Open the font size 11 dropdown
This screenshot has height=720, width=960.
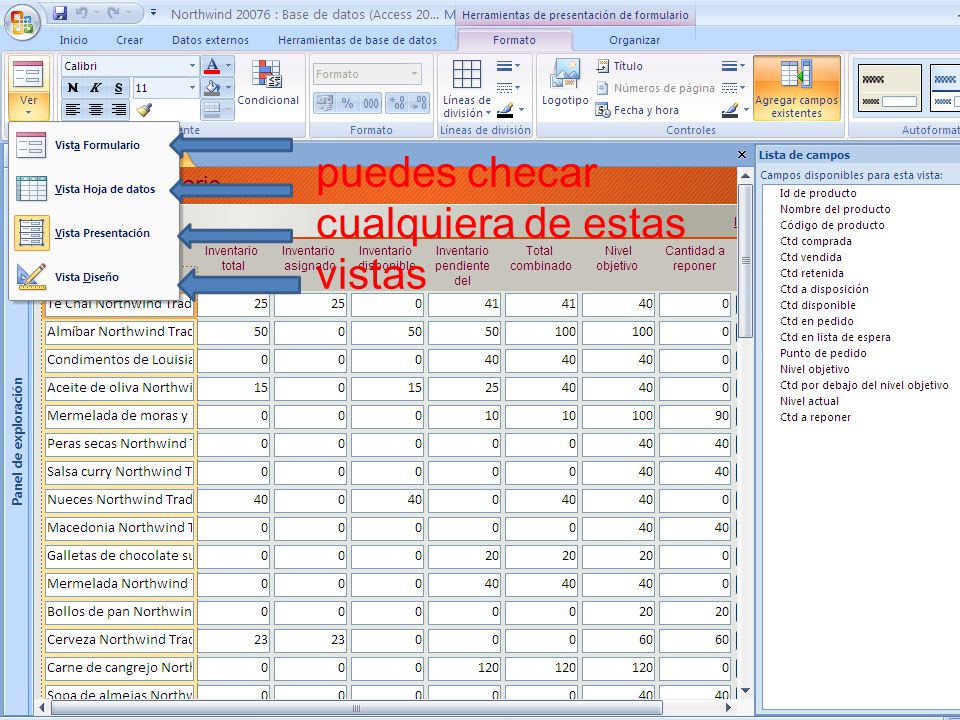(x=192, y=88)
